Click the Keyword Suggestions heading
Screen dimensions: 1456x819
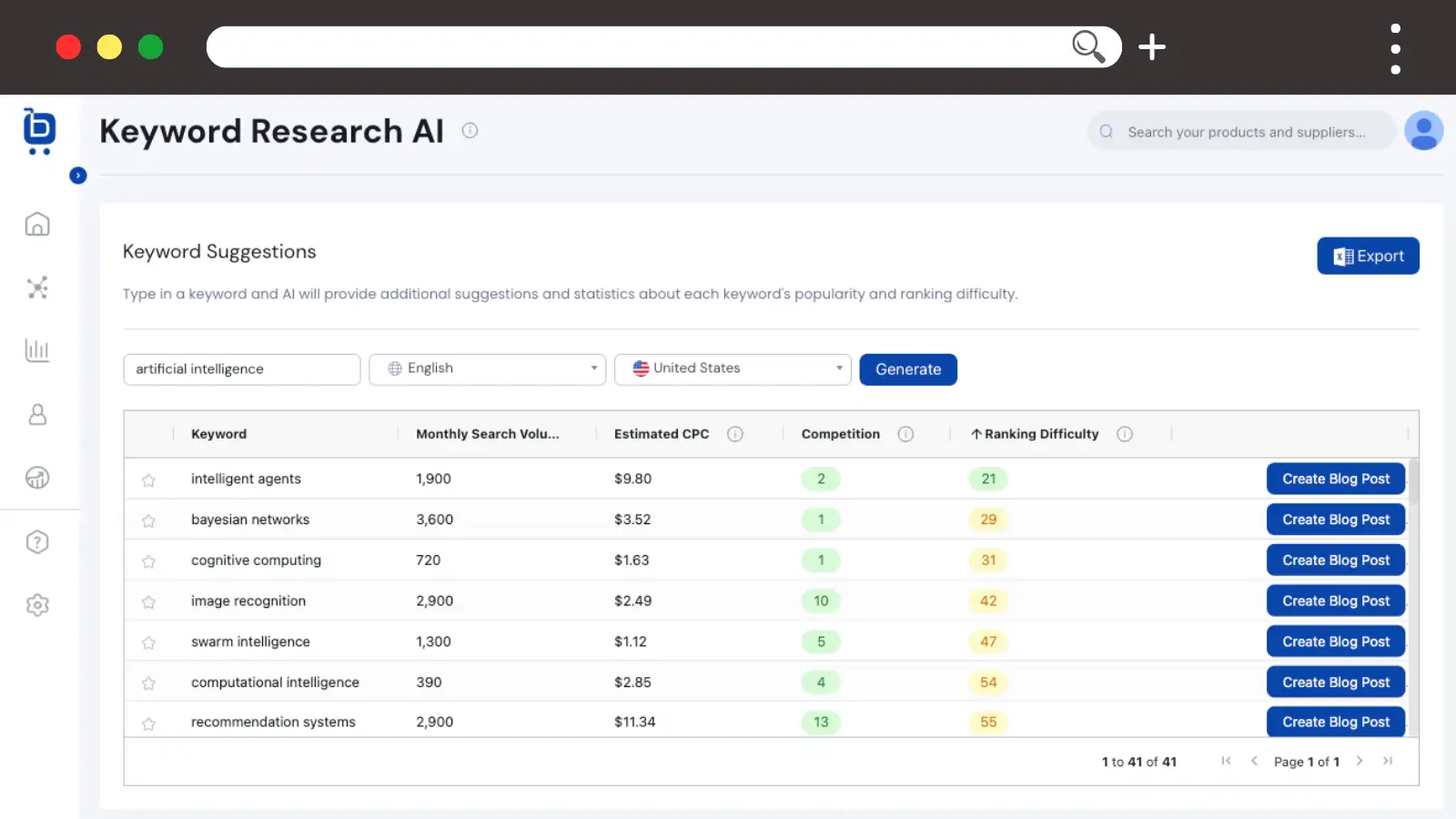click(x=219, y=252)
